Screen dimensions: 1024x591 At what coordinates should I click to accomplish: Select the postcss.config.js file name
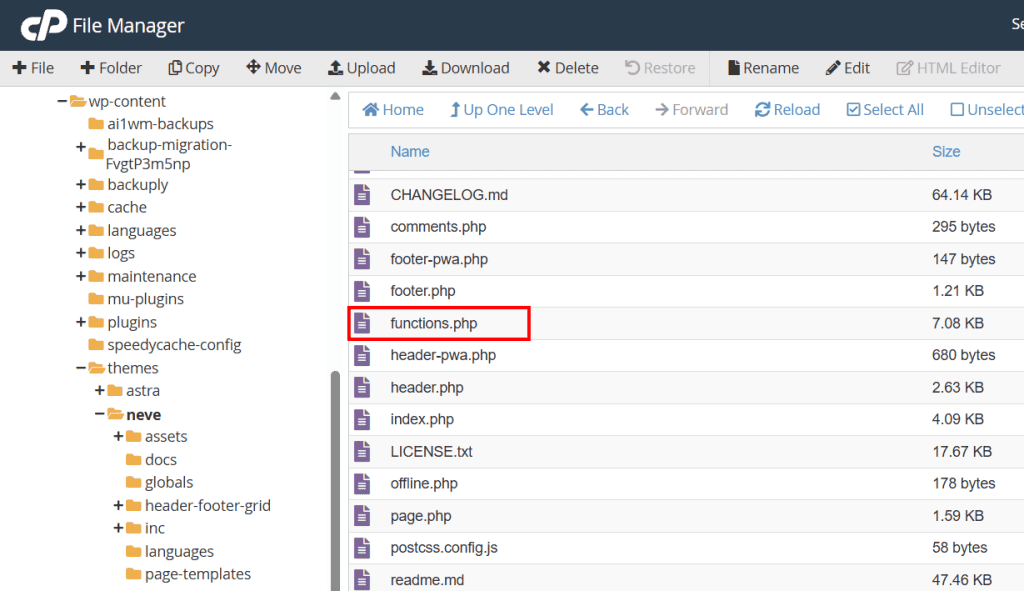[x=444, y=548]
